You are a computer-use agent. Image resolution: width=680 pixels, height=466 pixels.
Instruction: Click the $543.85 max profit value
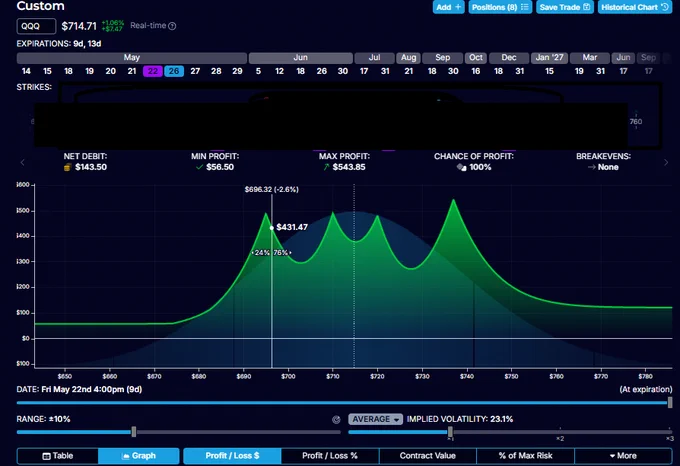pos(349,167)
